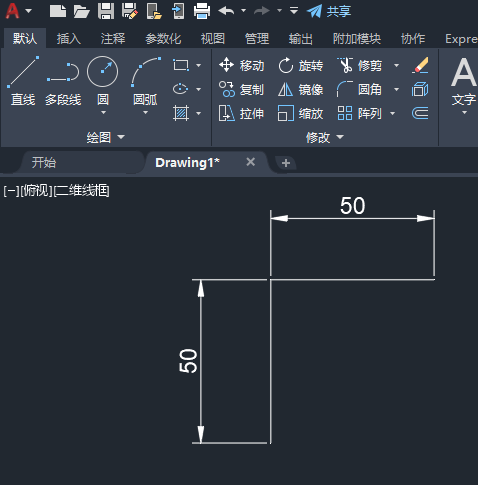Switch to the 参数化 ribbon tab
Screen dimensions: 478x485
pyautogui.click(x=163, y=39)
